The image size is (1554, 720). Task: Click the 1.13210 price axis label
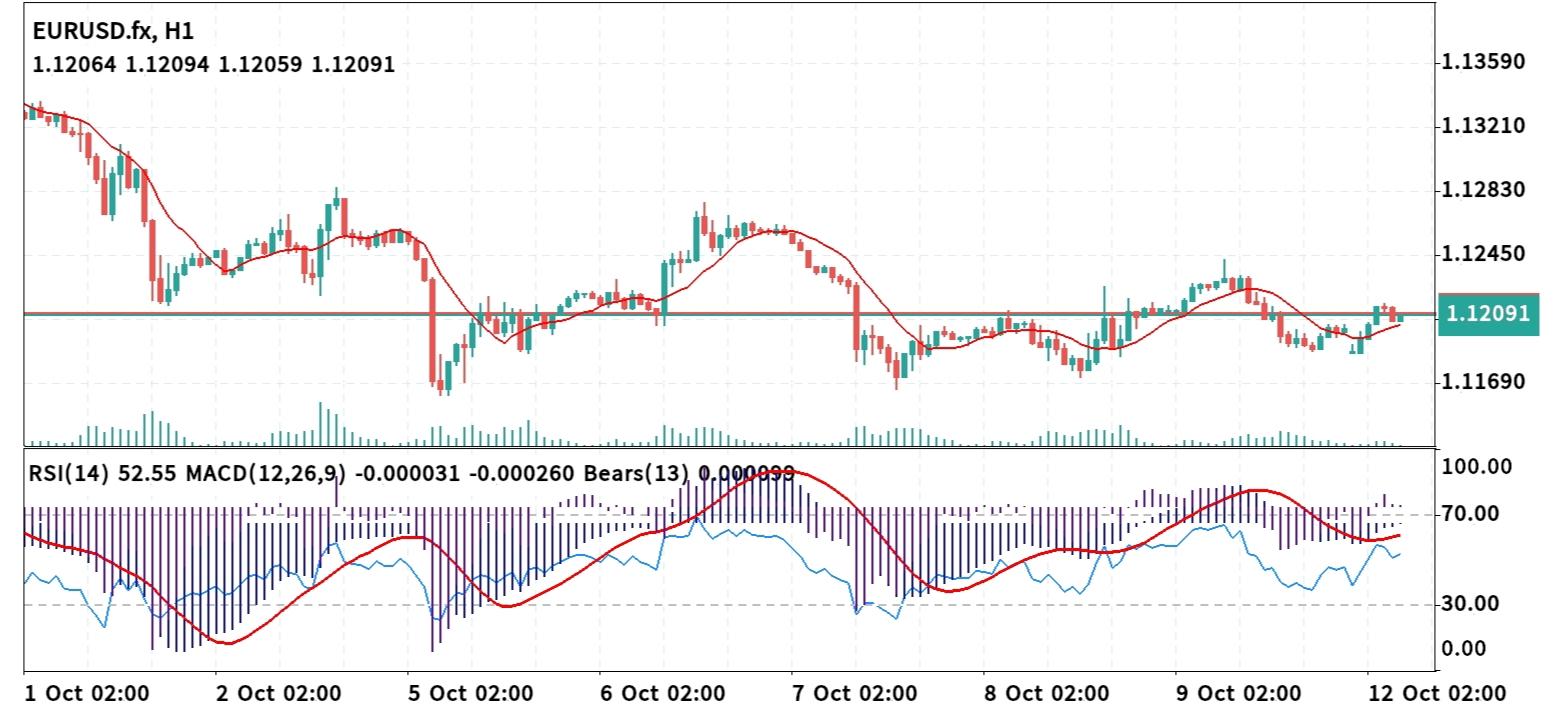[x=1483, y=126]
